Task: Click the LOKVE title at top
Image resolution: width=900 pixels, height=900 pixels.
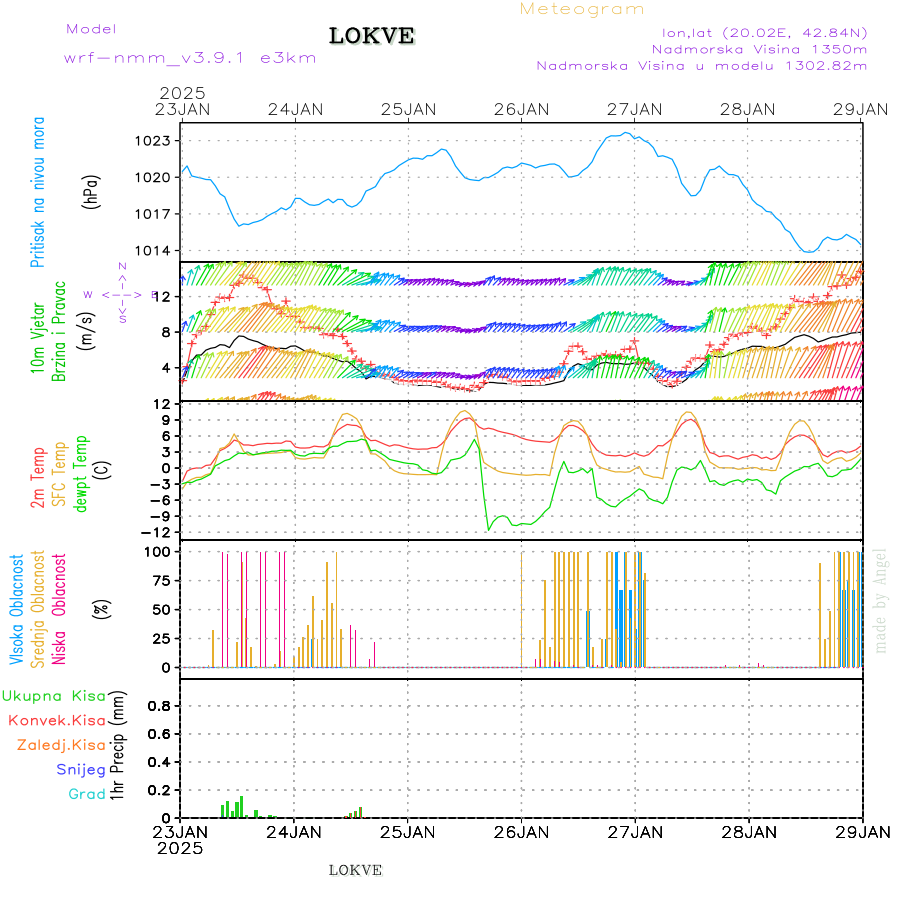Action: 372,37
